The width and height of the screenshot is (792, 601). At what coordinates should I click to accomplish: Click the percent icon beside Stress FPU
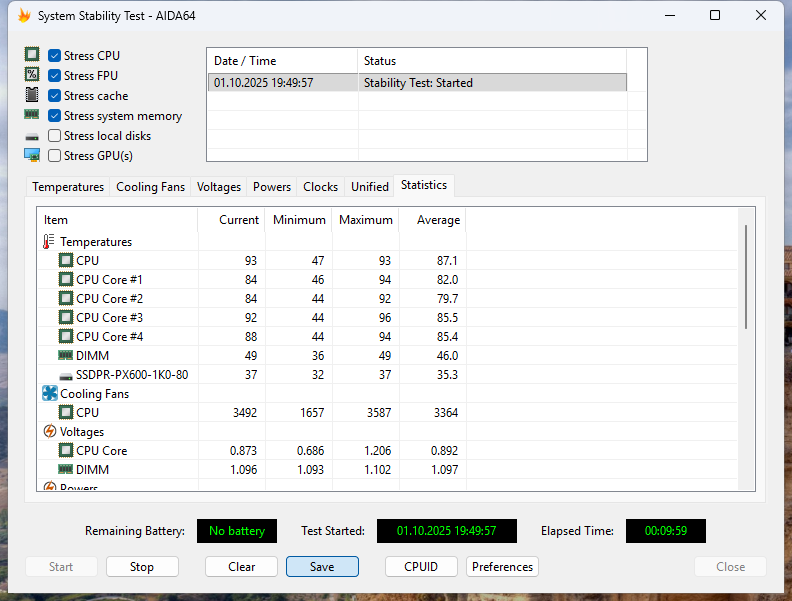[x=32, y=74]
